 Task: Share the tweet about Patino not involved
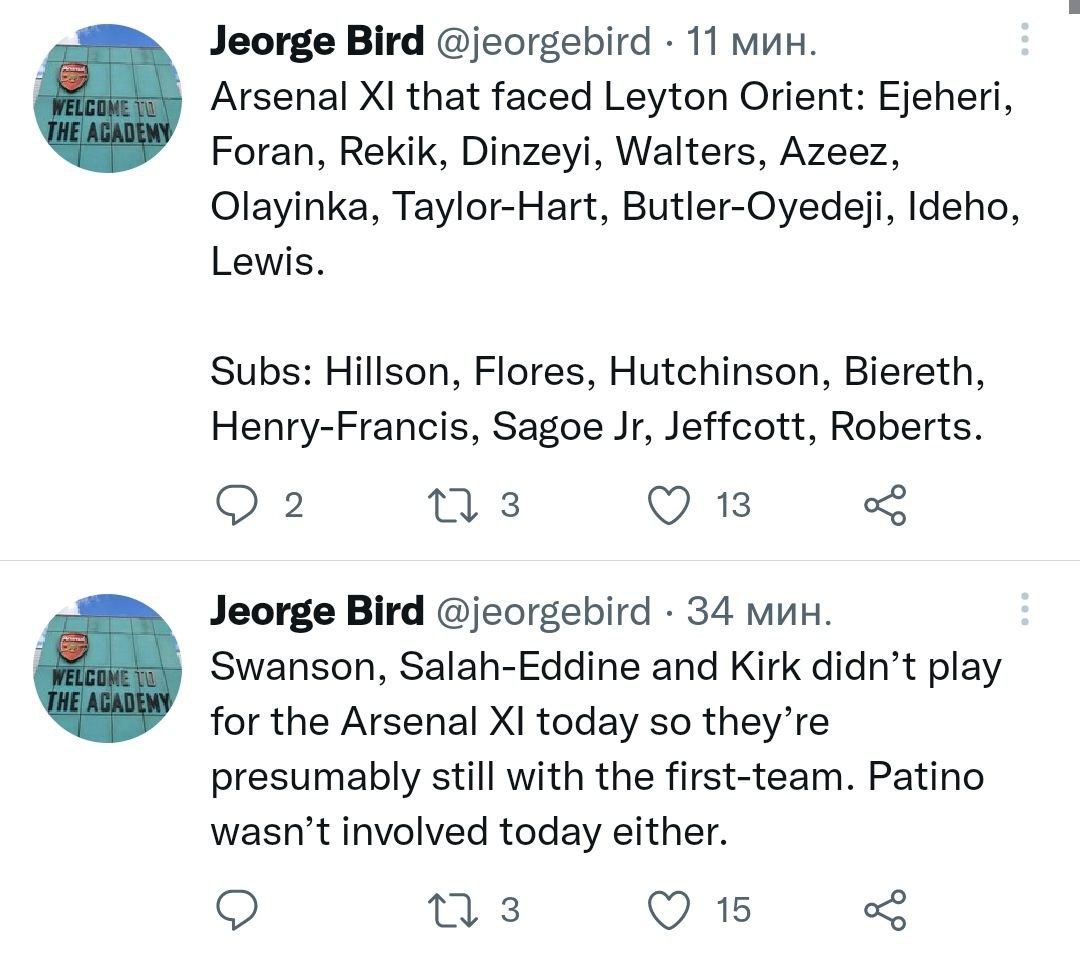(x=885, y=909)
